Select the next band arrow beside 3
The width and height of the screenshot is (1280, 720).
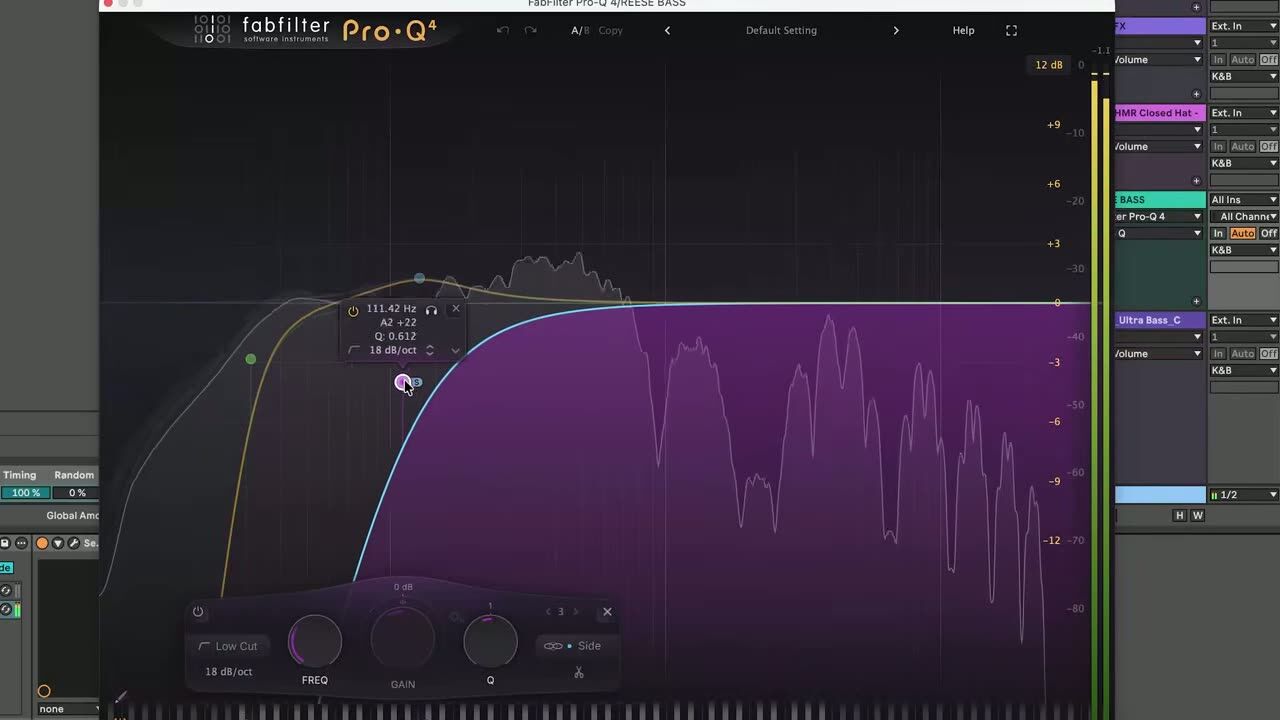point(575,611)
